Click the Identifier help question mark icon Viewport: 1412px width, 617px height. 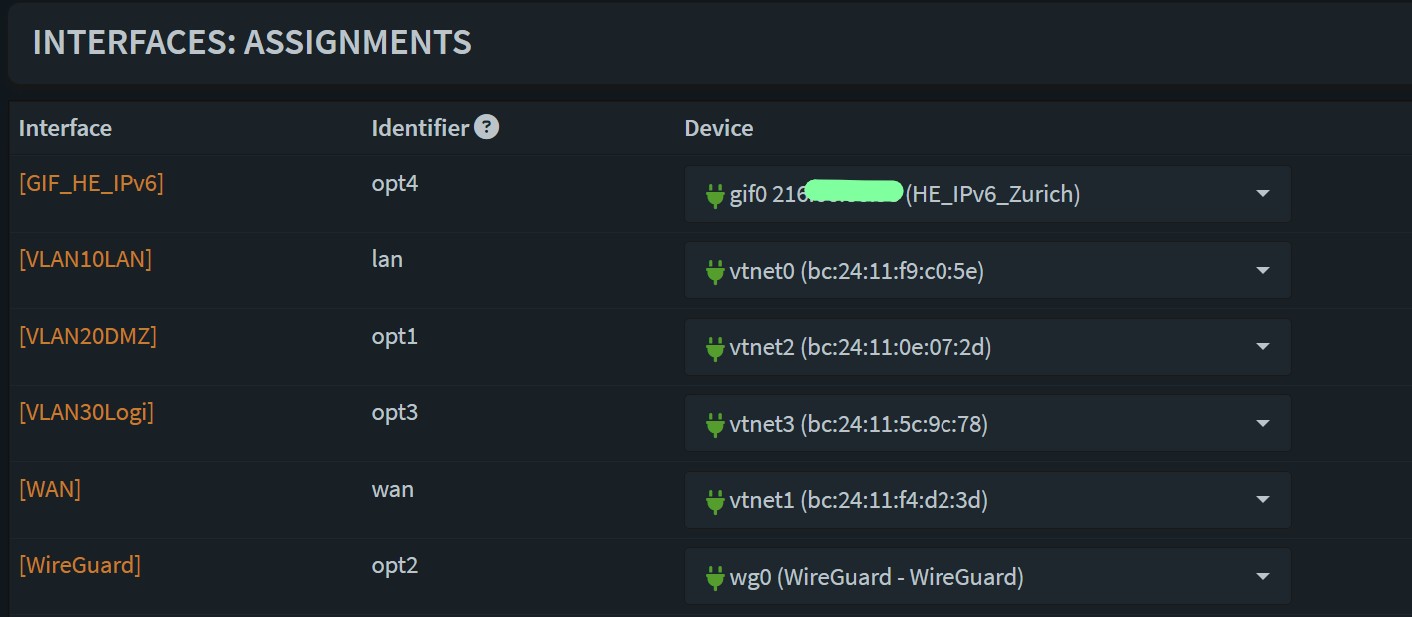(x=486, y=127)
